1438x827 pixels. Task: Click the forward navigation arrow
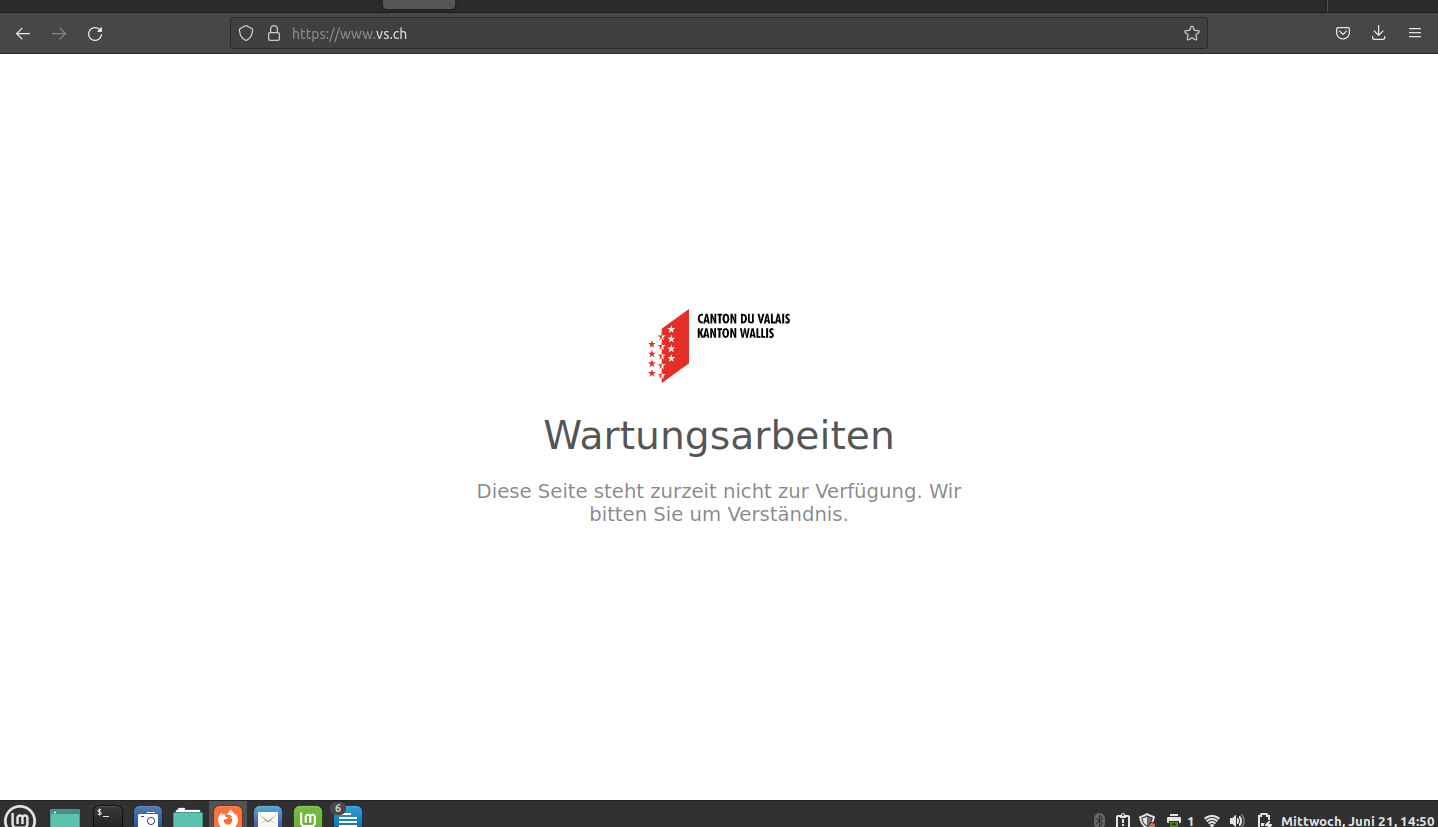[59, 33]
